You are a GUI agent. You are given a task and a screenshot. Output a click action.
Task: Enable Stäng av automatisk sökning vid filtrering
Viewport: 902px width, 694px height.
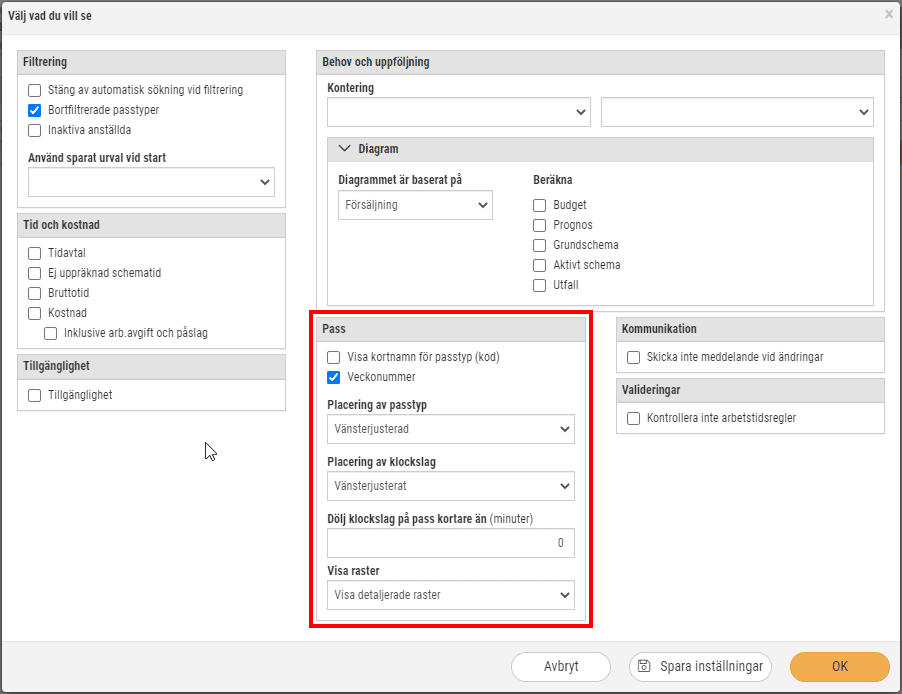35,90
